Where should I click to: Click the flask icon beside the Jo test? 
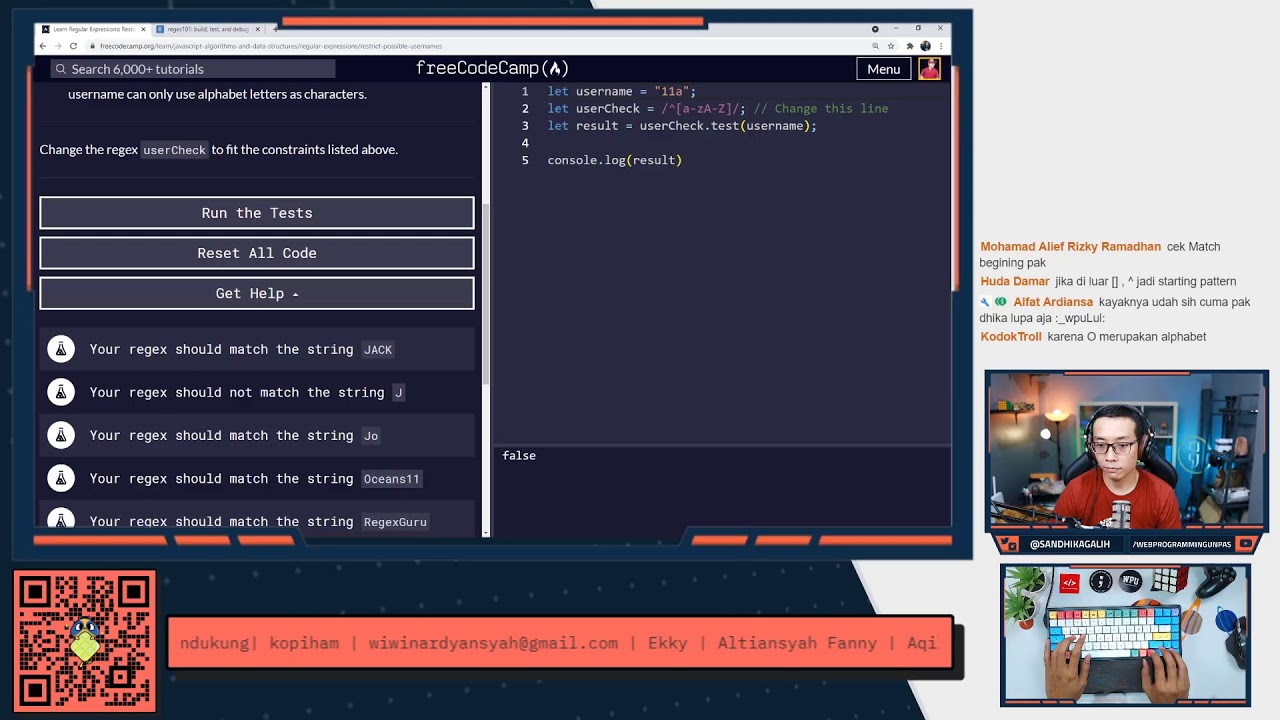click(x=61, y=435)
